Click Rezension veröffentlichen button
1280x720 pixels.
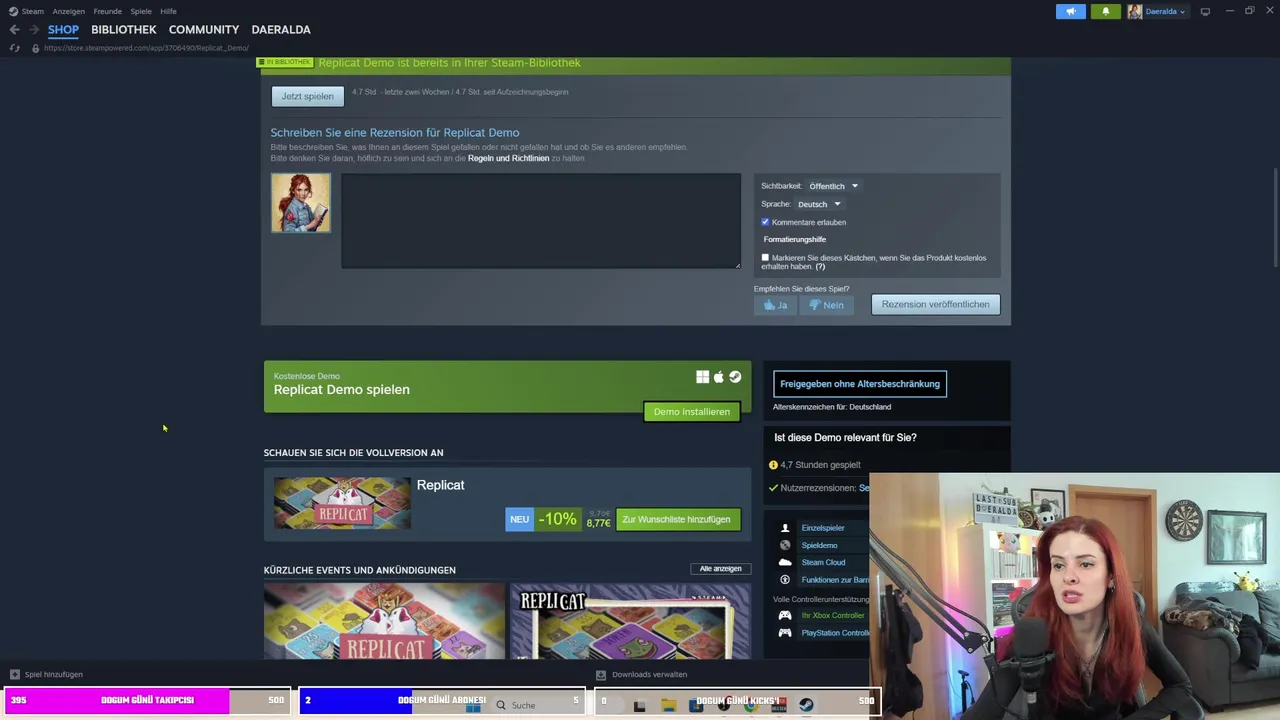(x=935, y=304)
